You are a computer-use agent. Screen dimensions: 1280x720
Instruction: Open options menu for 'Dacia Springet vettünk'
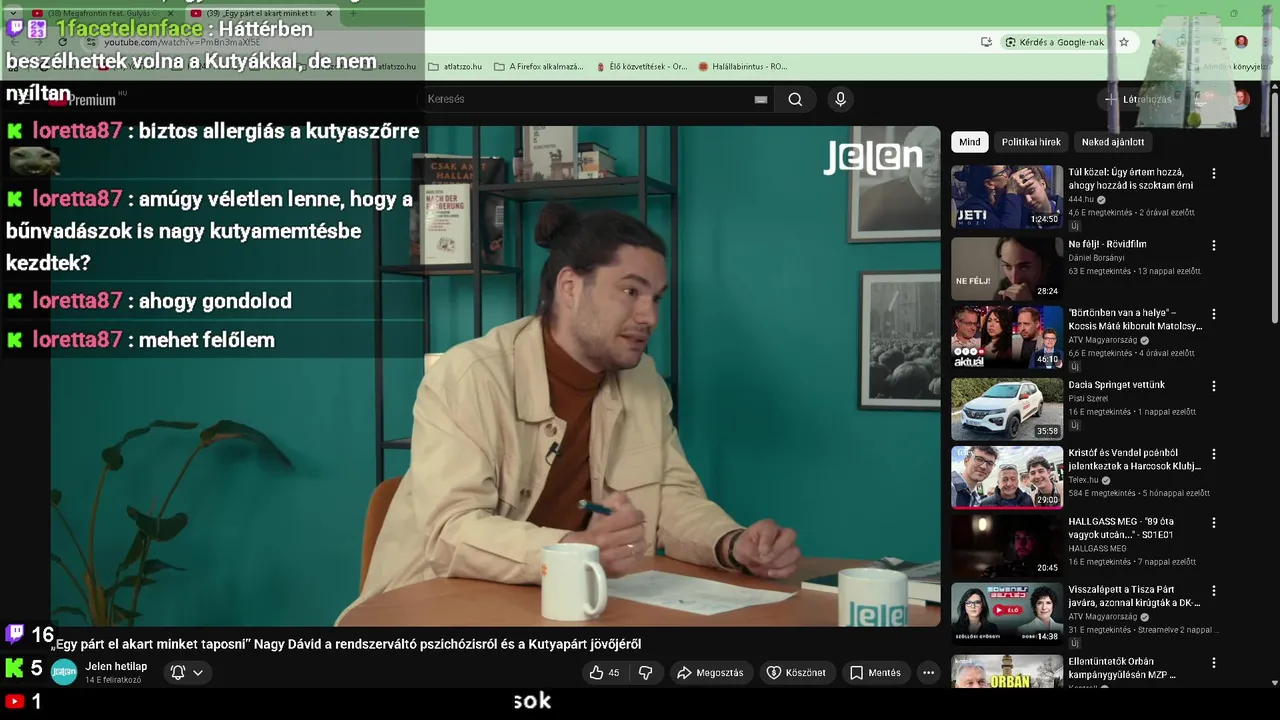point(1214,386)
